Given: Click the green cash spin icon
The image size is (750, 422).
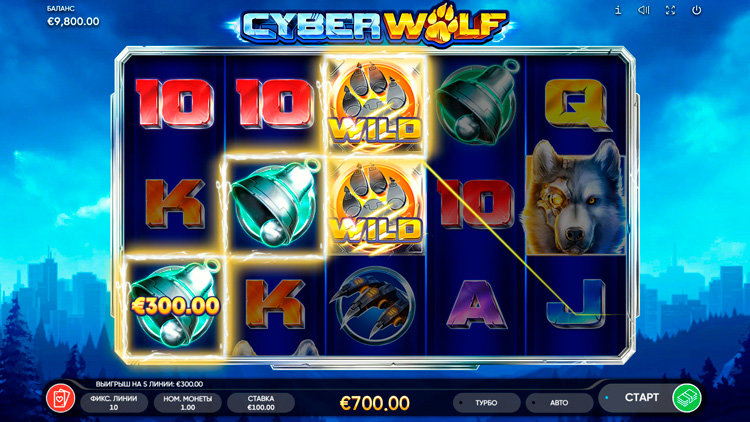Looking at the screenshot, I should tap(687, 398).
